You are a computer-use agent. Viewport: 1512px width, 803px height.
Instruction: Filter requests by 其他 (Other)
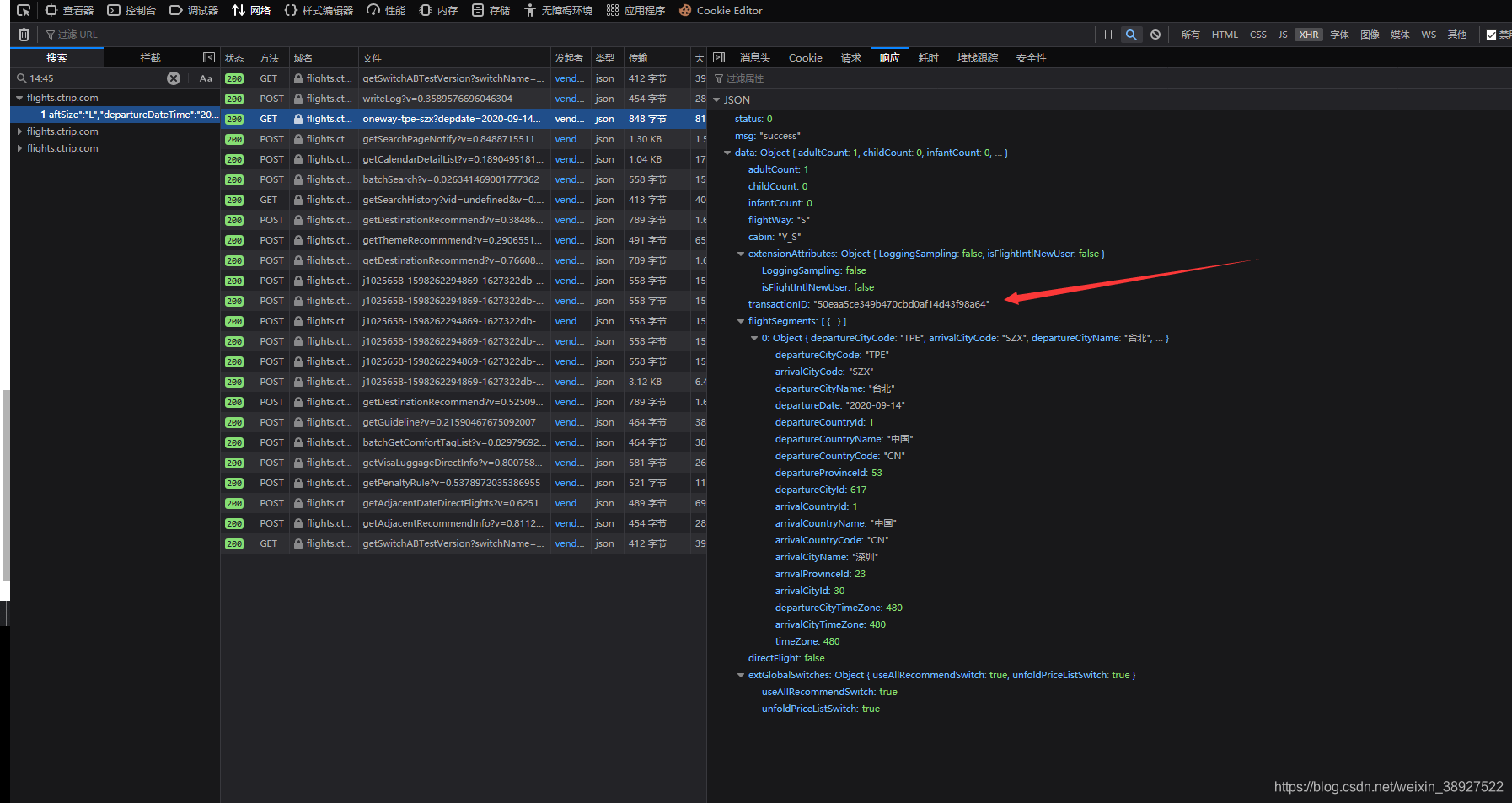[1457, 35]
